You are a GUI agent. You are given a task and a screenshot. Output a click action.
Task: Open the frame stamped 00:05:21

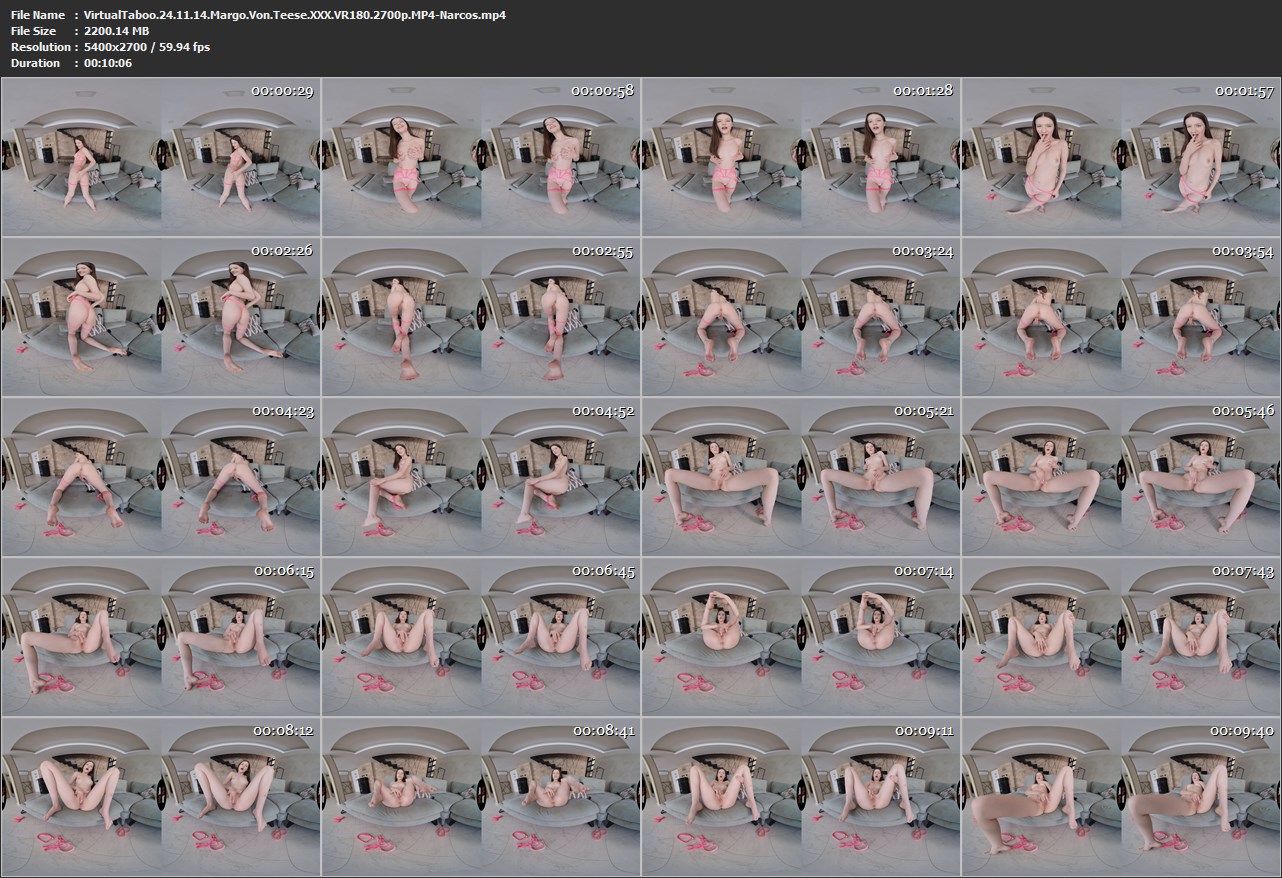point(801,476)
